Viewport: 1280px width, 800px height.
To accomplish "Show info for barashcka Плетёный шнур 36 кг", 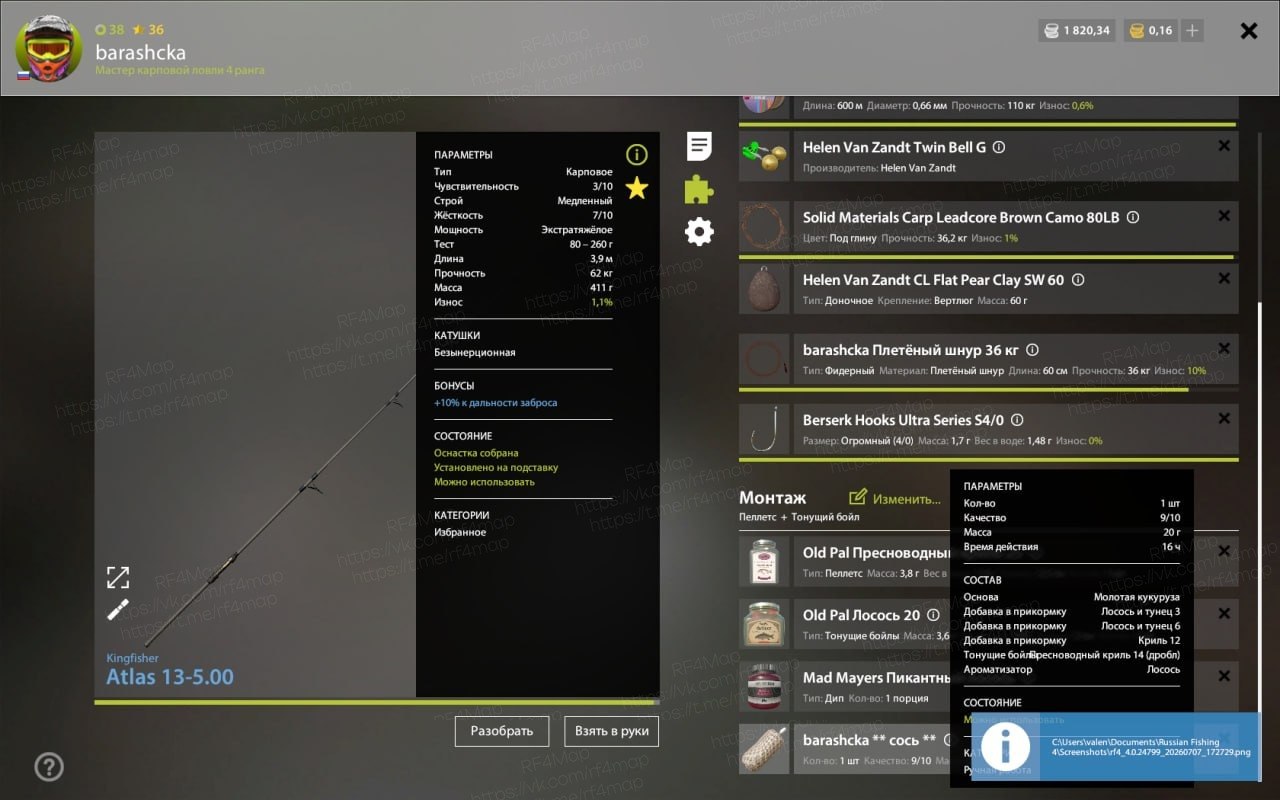I will pos(1033,350).
